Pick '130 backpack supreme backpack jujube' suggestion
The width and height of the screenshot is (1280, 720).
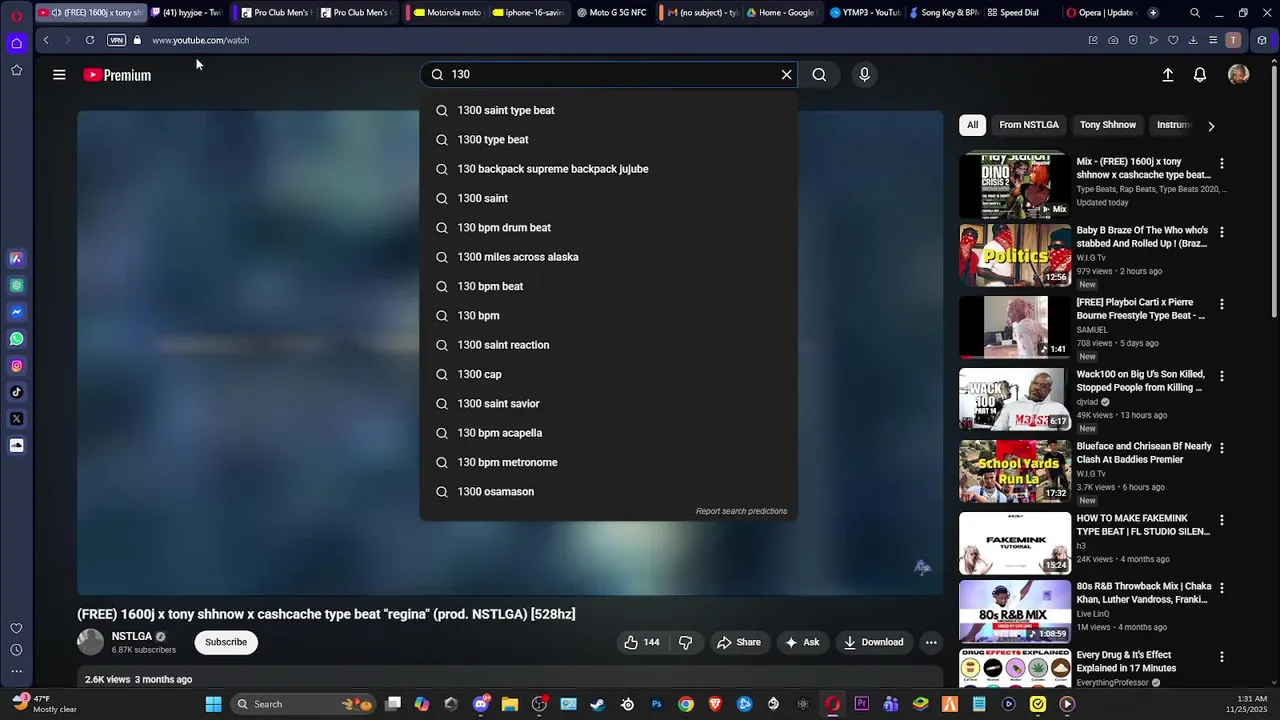pos(608,169)
